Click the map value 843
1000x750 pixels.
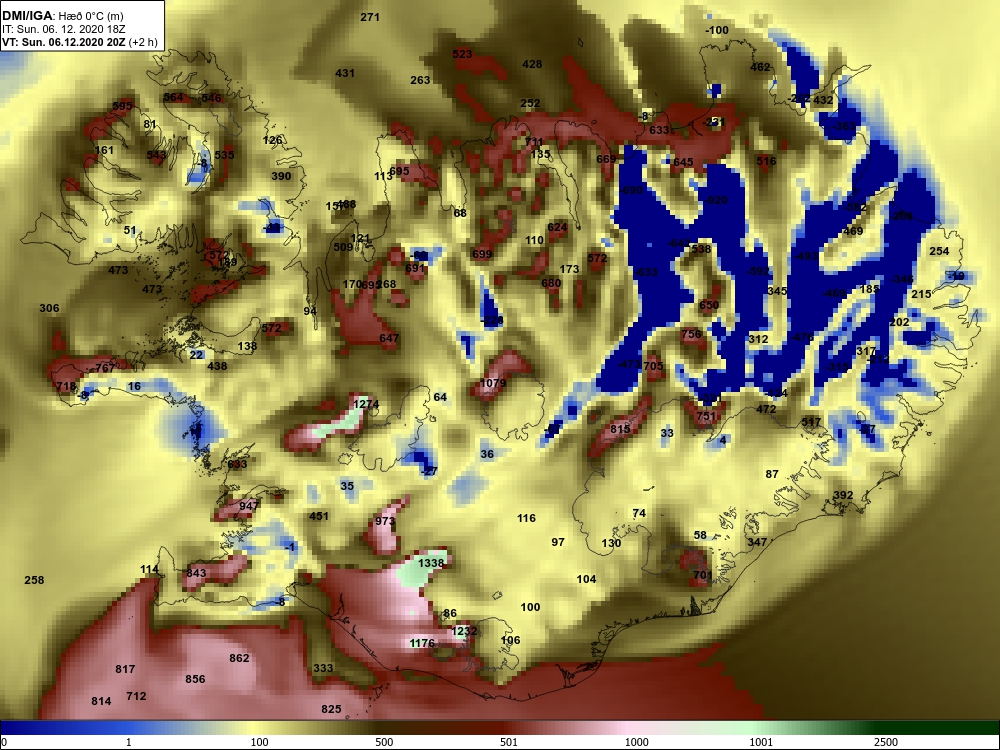[x=196, y=573]
